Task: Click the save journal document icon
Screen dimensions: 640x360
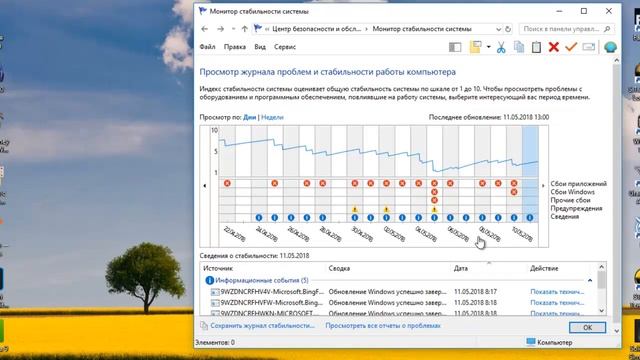Action: coord(204,326)
